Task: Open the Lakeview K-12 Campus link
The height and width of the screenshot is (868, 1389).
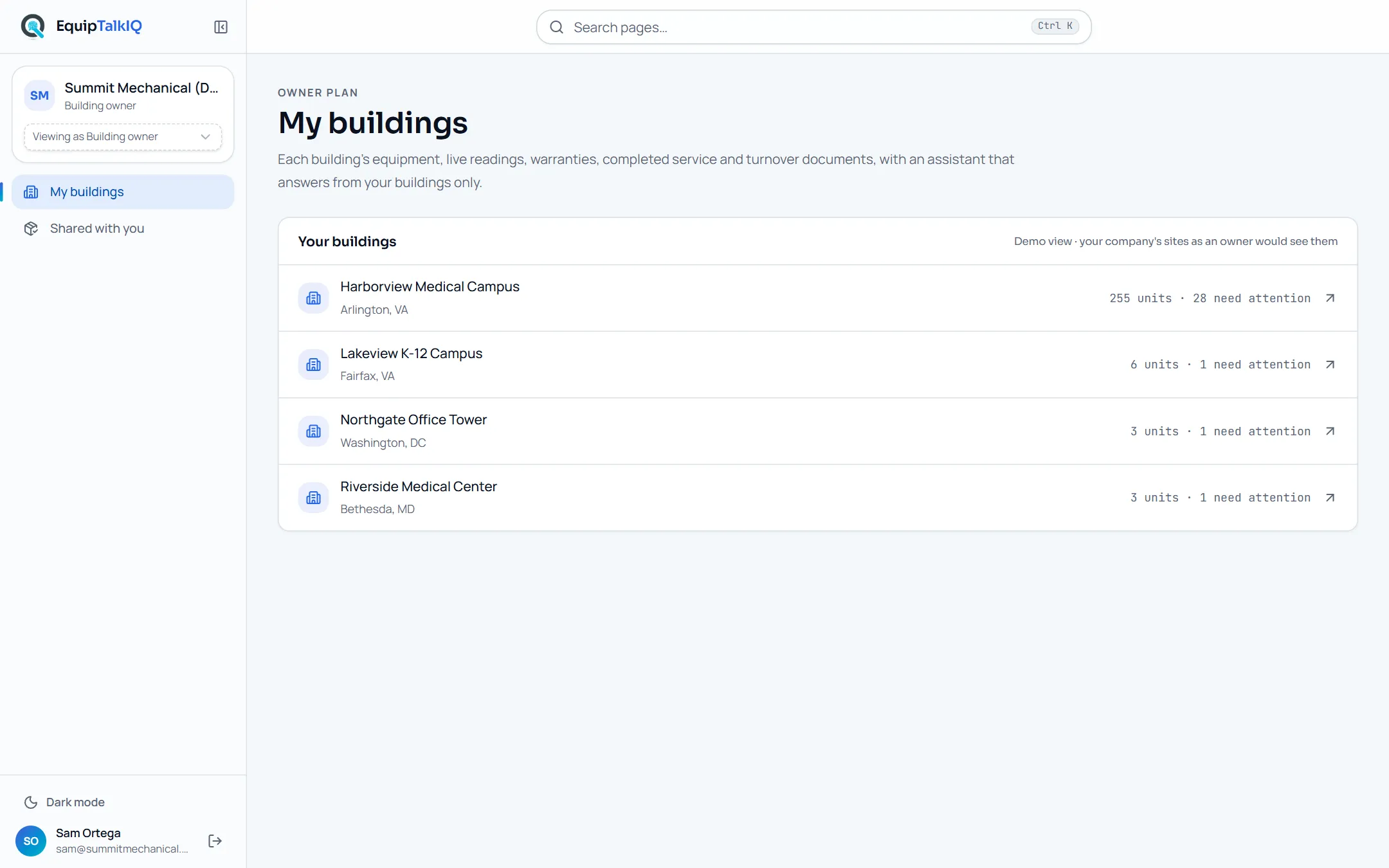Action: (817, 365)
